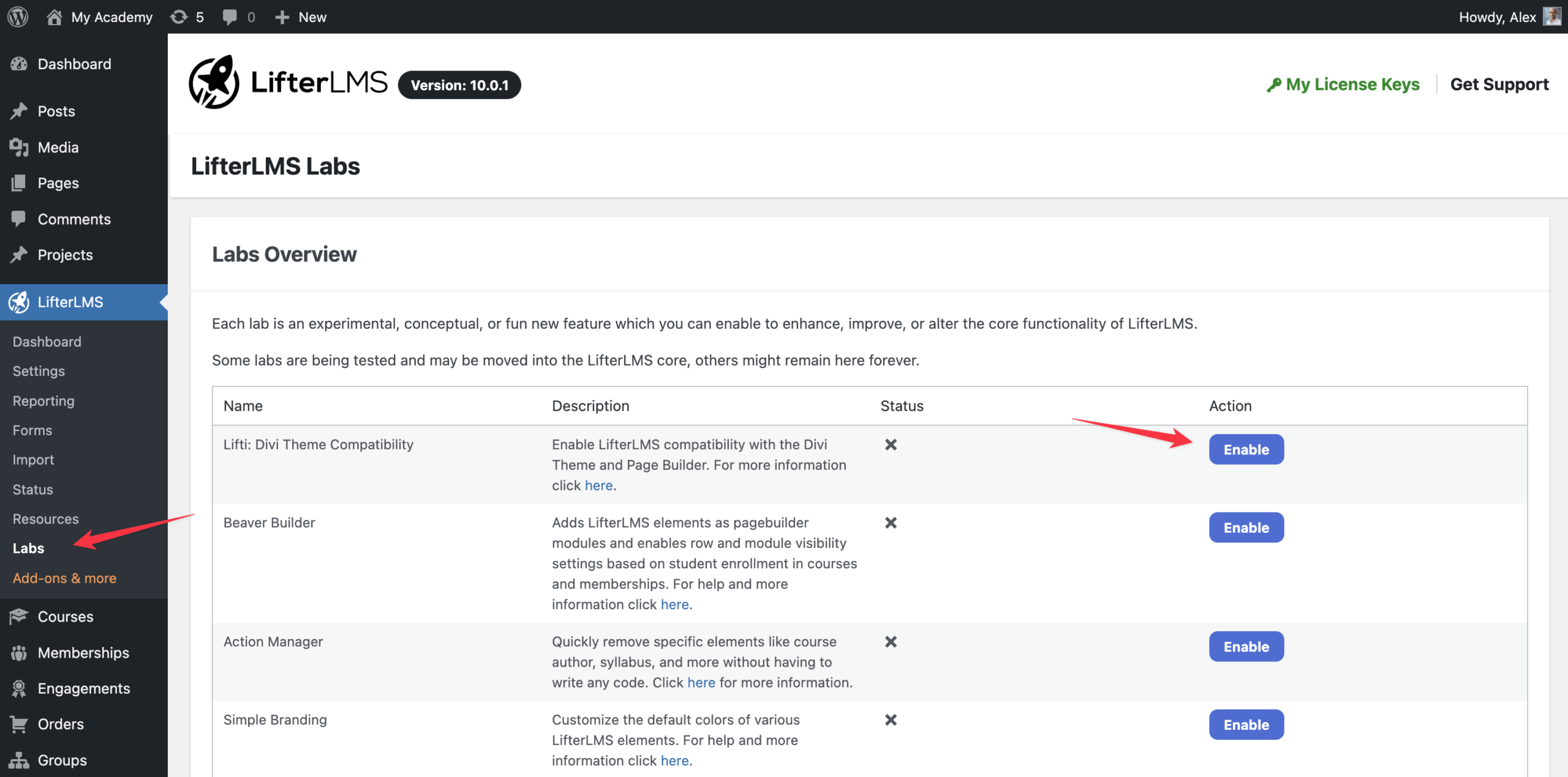Viewport: 1568px width, 777px height.
Task: Open the Orders menu label
Action: coord(61,724)
